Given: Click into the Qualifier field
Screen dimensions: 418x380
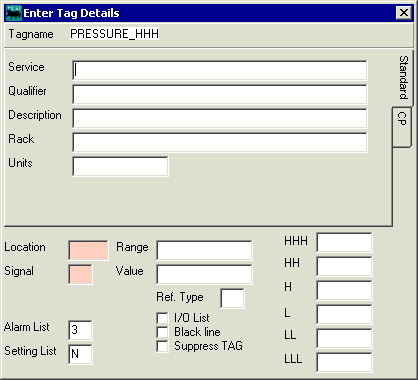Looking at the screenshot, I should point(220,94).
